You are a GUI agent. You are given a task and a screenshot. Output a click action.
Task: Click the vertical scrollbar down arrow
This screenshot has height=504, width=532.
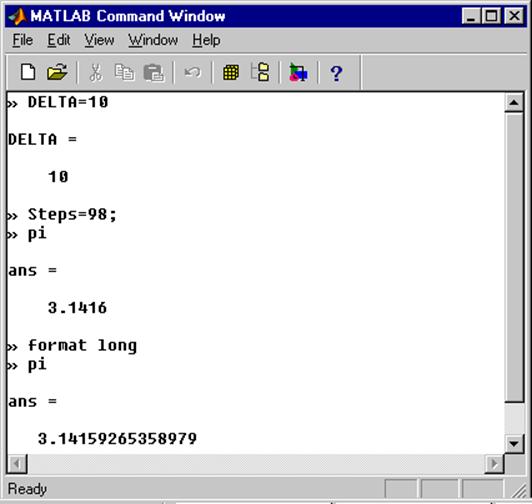[514, 443]
